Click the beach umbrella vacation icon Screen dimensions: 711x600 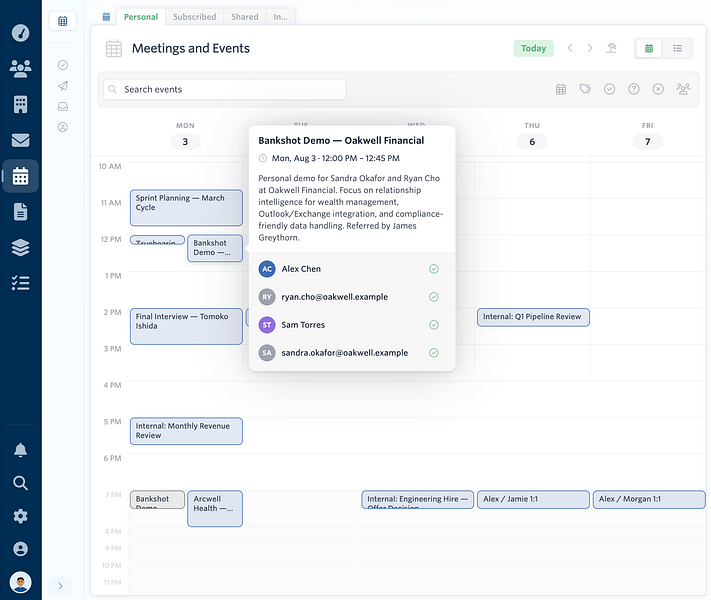(611, 48)
